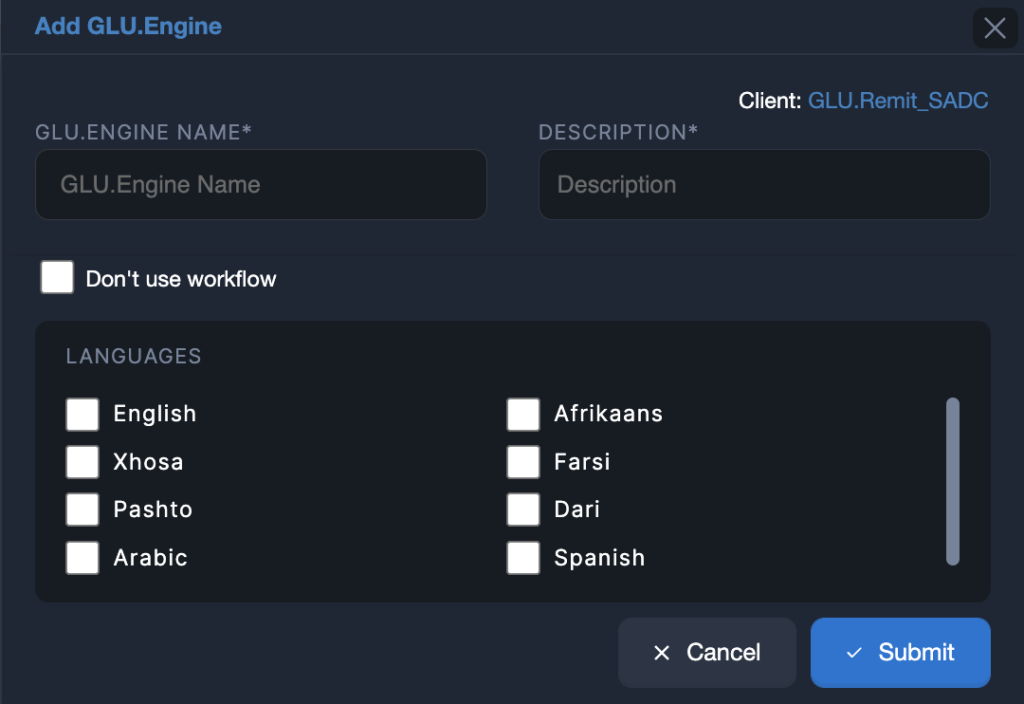1024x704 pixels.
Task: Select the Spanish language checkbox
Action: coord(523,558)
